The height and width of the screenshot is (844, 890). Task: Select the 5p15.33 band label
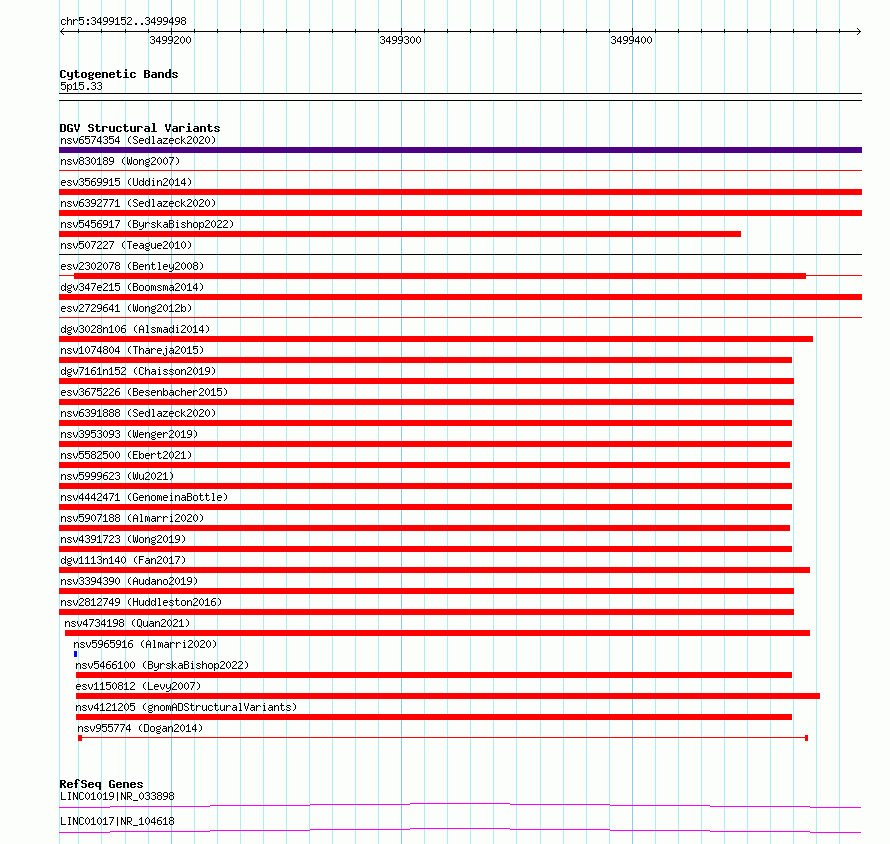(81, 86)
